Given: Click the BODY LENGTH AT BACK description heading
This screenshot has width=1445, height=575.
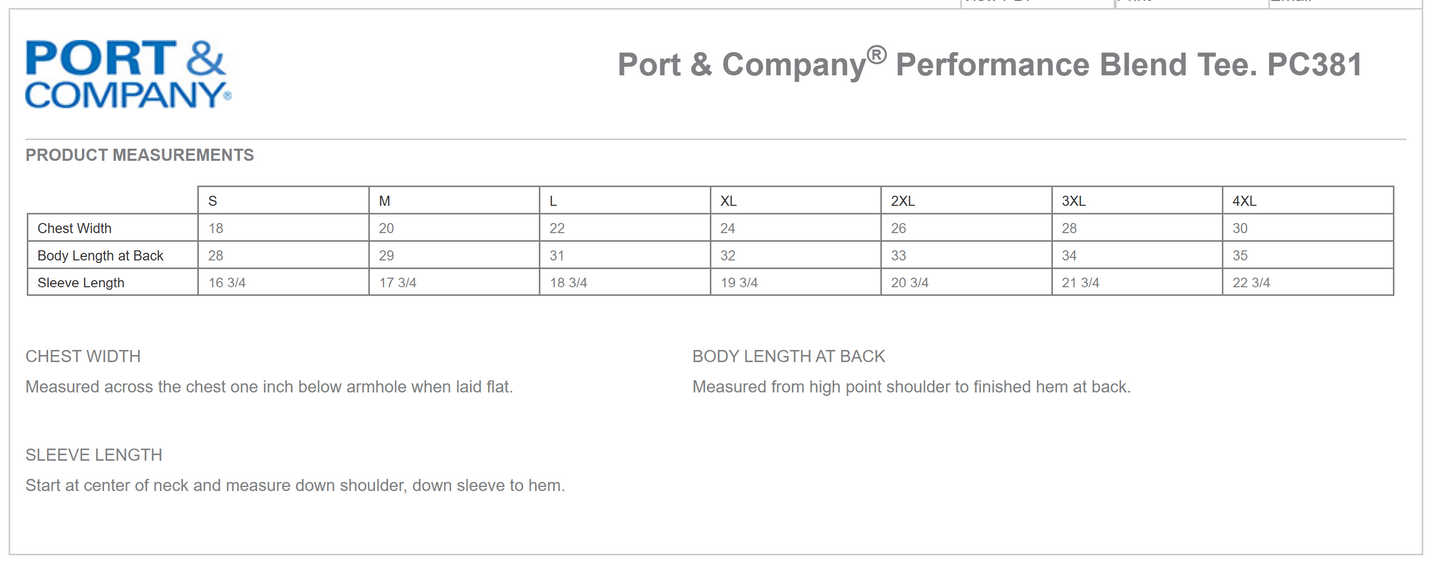Looking at the screenshot, I should coord(789,356).
